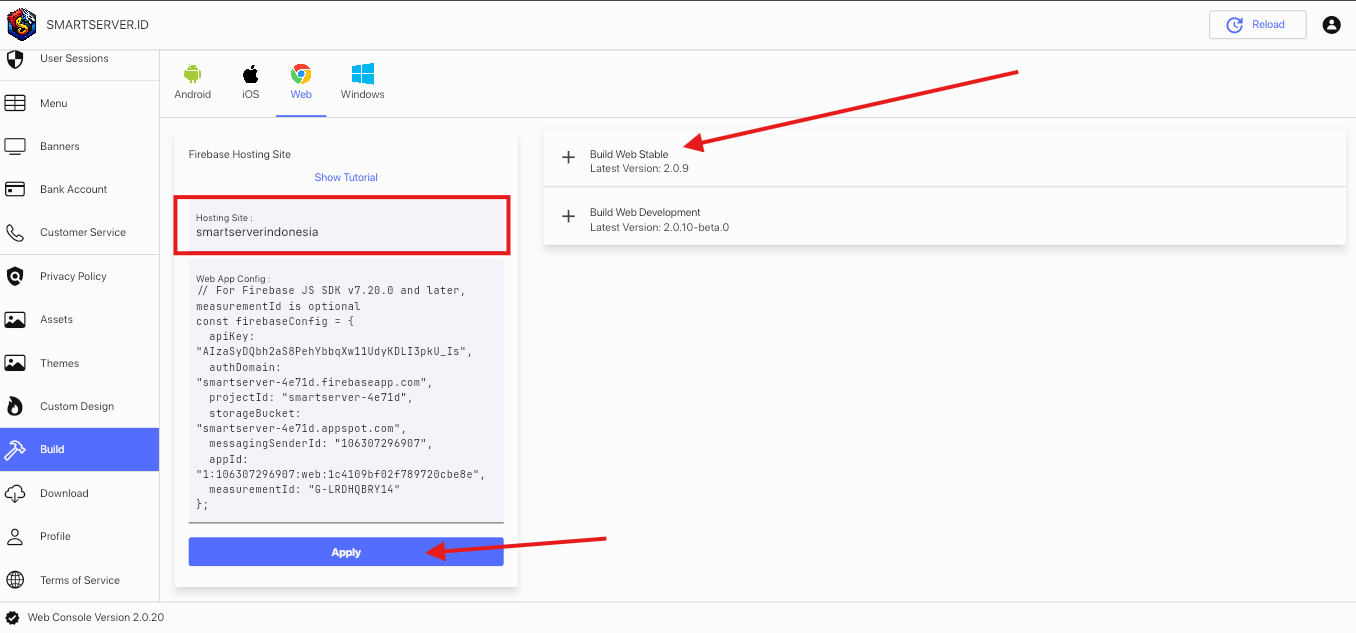Click the Themes image icon
Viewport: 1356px width, 633px height.
pyautogui.click(x=15, y=363)
